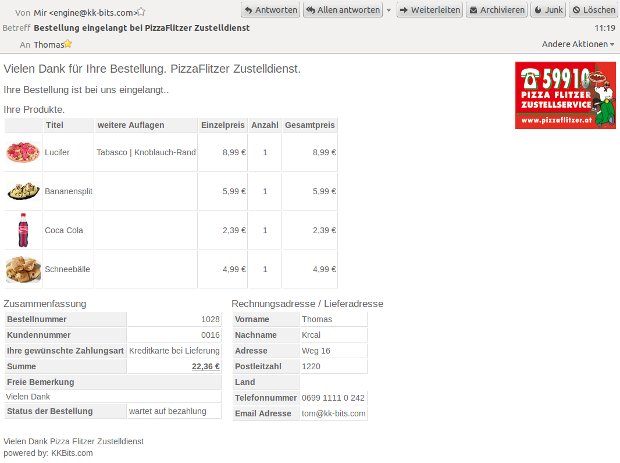
Task: Click the yellow star beside Thomas
Action: [x=68, y=44]
